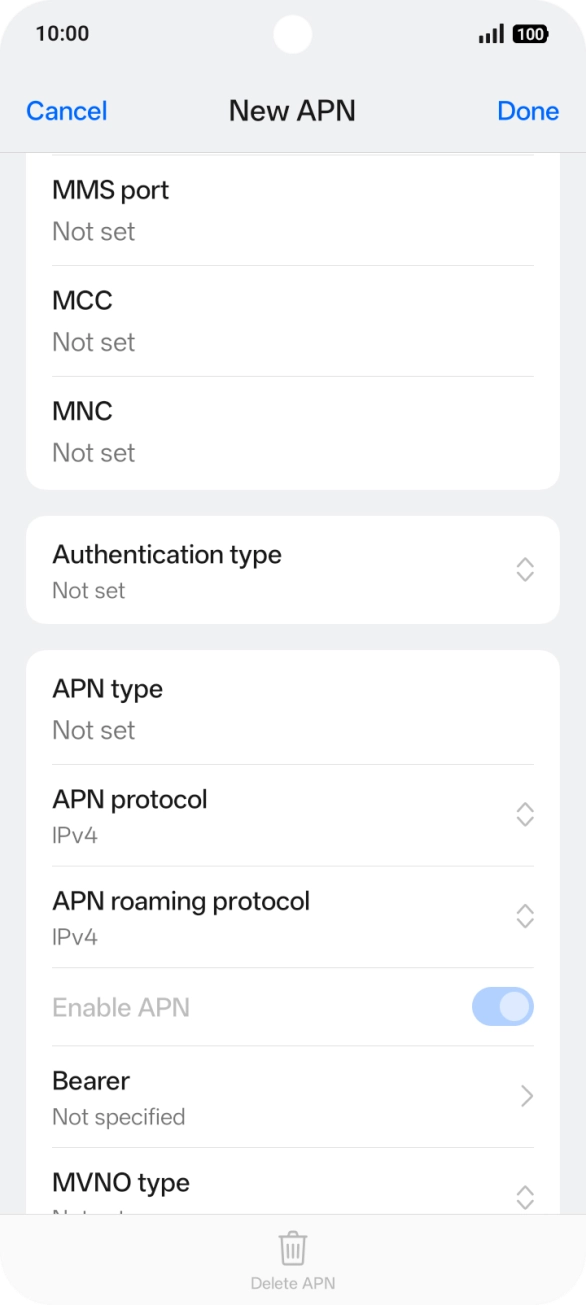This screenshot has width=586, height=1305.
Task: Edit the MCC value
Action: tap(293, 321)
